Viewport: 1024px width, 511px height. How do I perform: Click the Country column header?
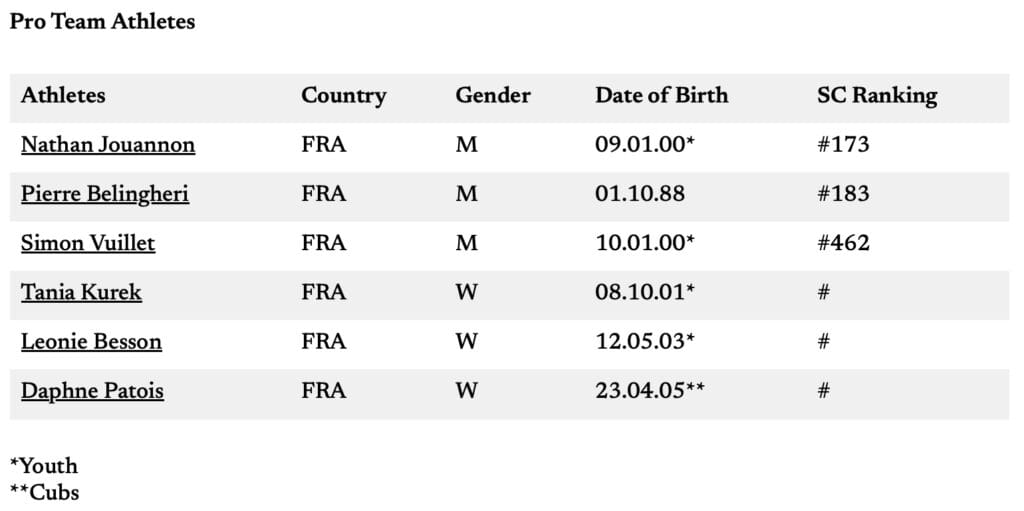[344, 96]
